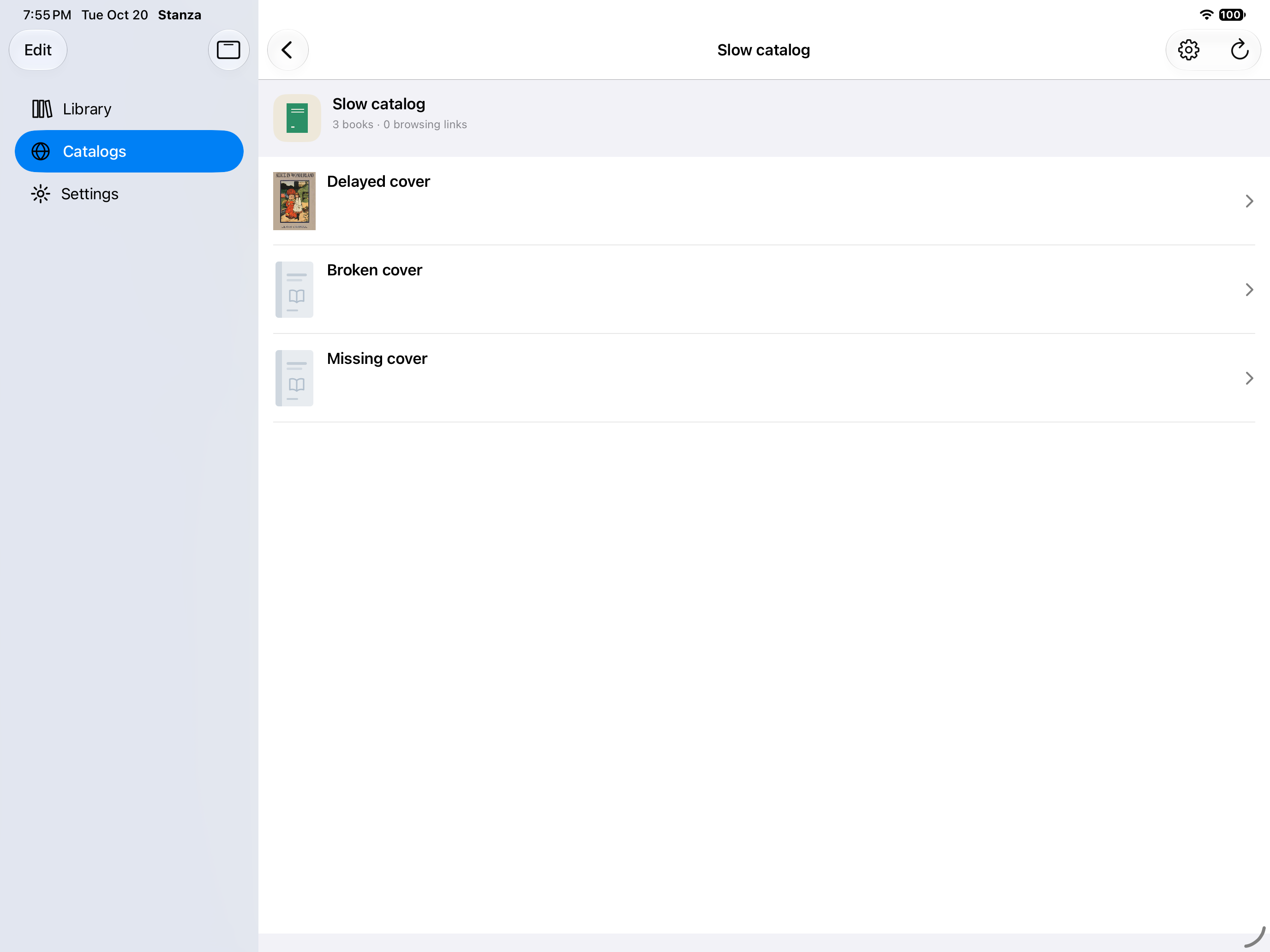Select the "Missing cover" book title
This screenshot has width=1270, height=952.
(377, 359)
